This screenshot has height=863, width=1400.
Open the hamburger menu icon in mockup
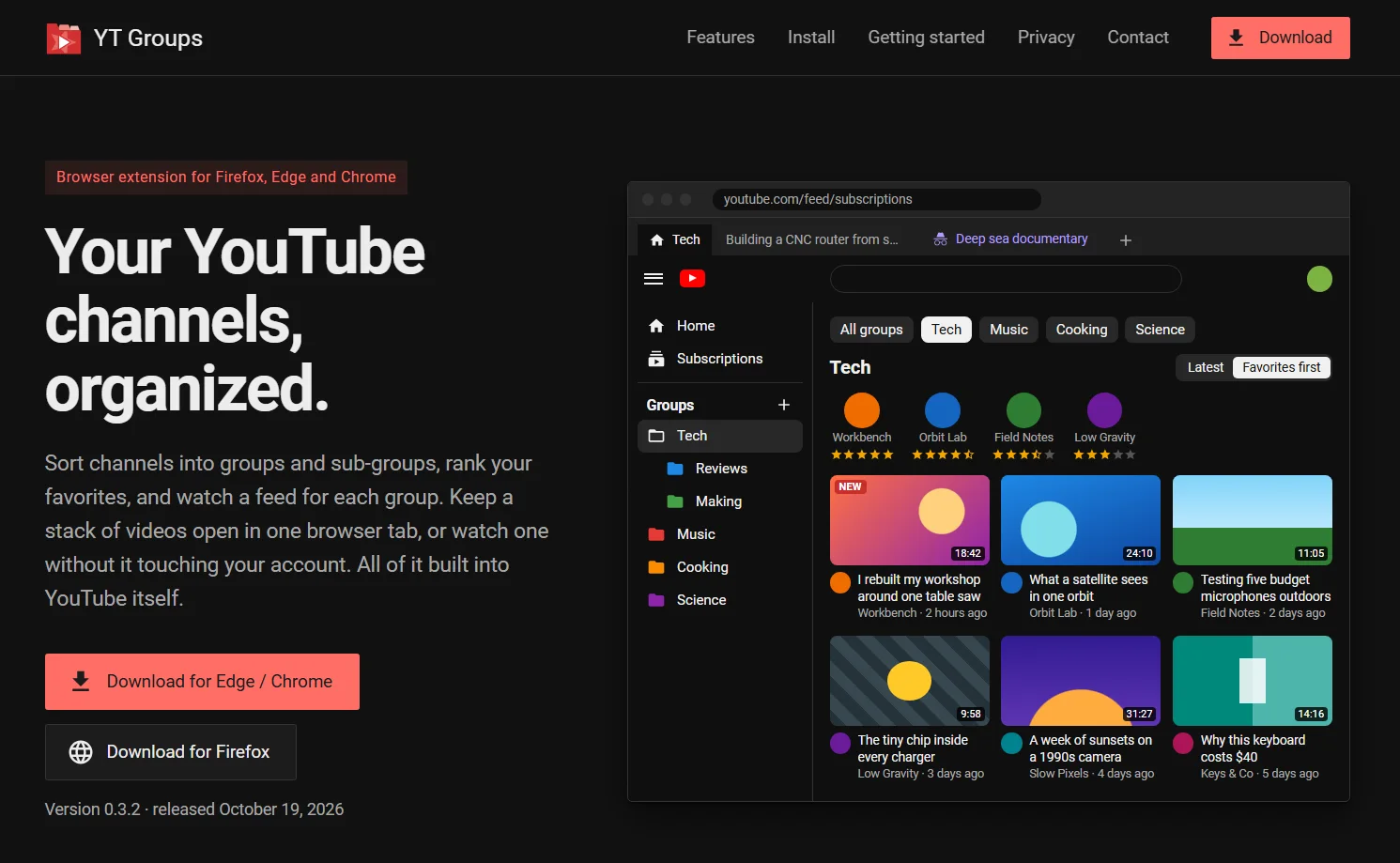tap(654, 279)
